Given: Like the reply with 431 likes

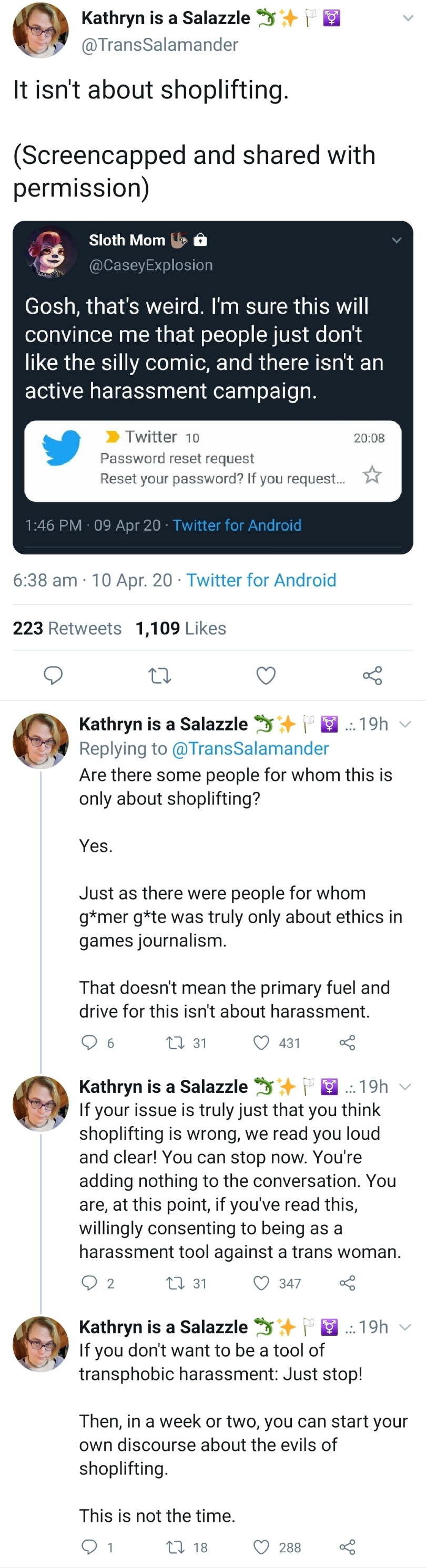Looking at the screenshot, I should coord(261,1043).
